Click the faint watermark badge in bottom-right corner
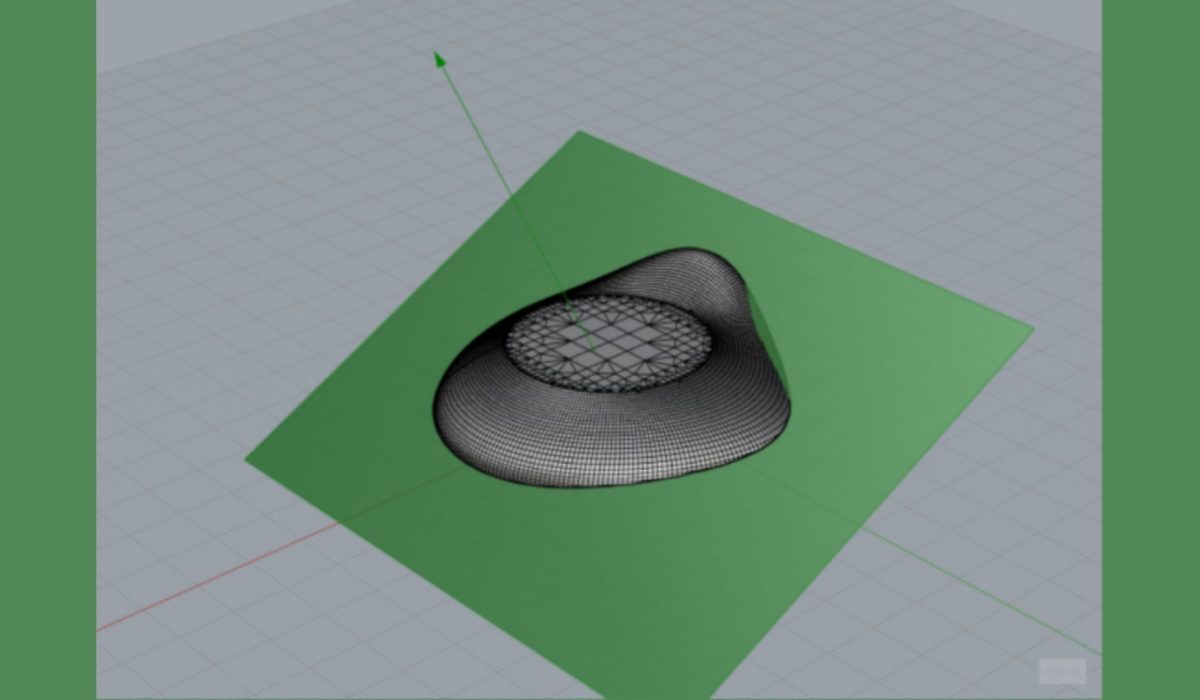1200x700 pixels. (x=1062, y=671)
